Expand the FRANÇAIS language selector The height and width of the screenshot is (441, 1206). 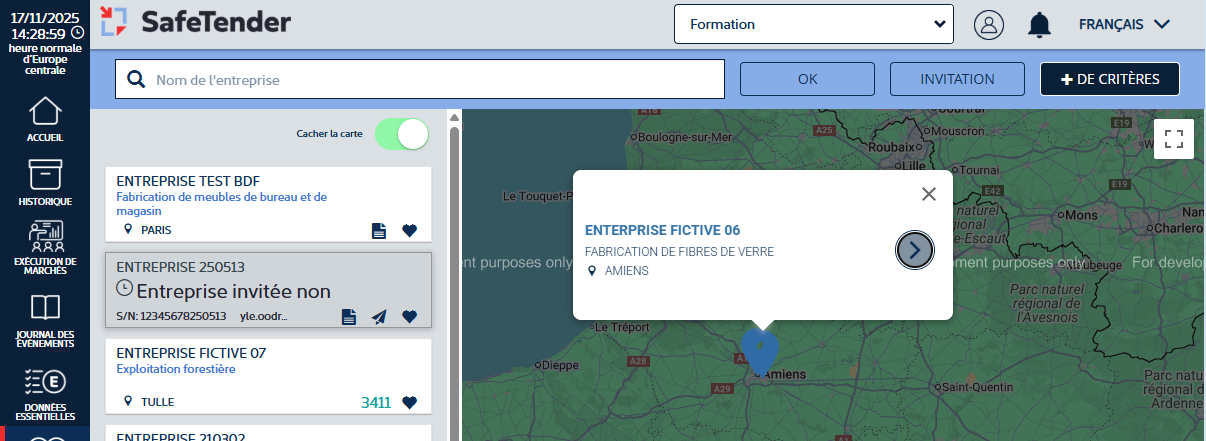1124,24
